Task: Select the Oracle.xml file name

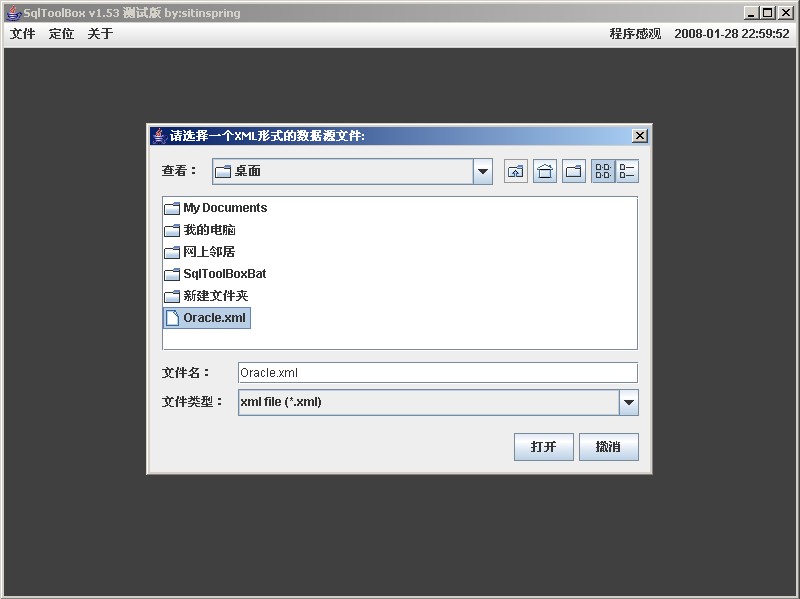Action: [x=214, y=318]
